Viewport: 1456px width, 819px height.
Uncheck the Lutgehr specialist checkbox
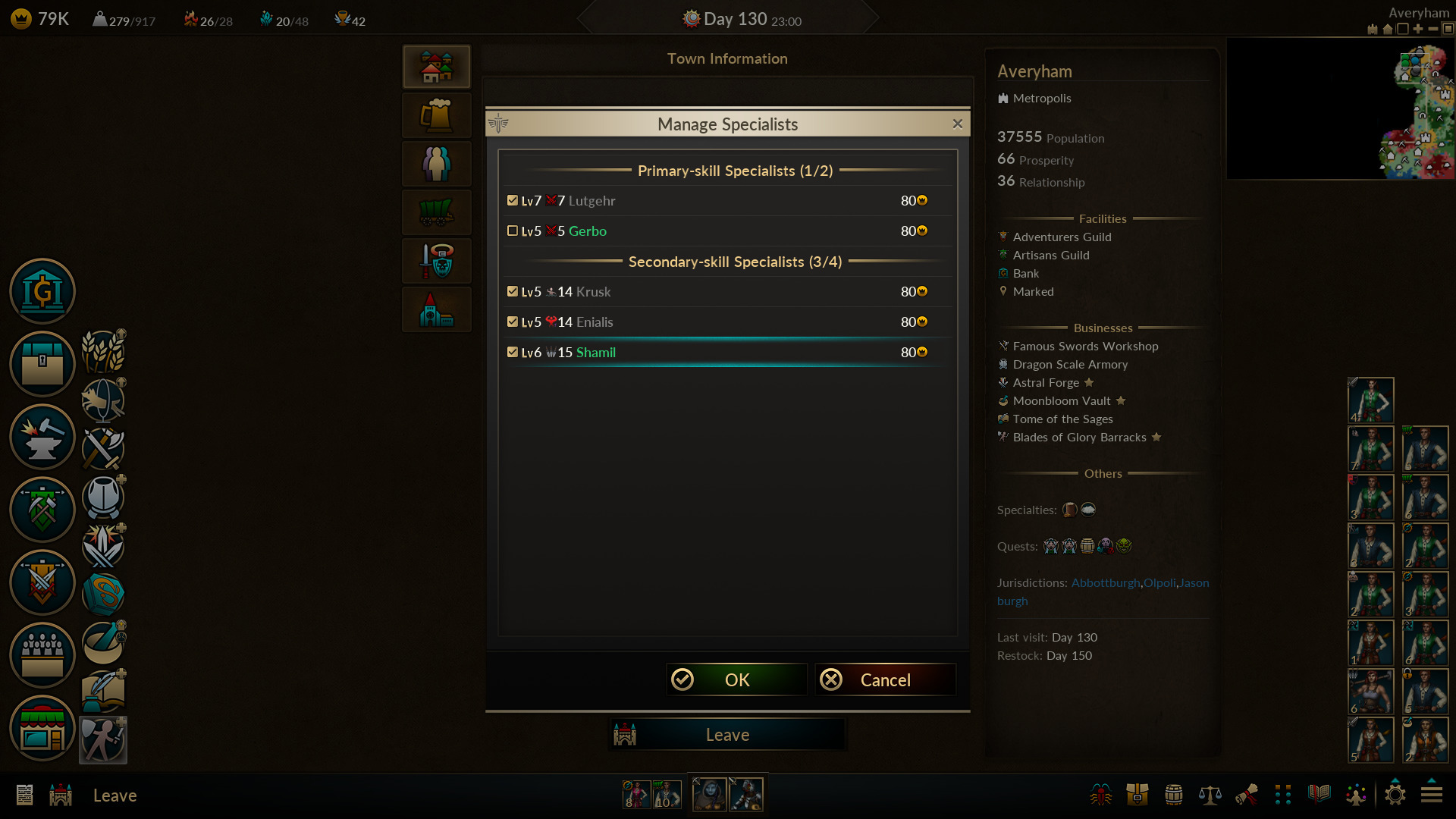click(x=513, y=200)
